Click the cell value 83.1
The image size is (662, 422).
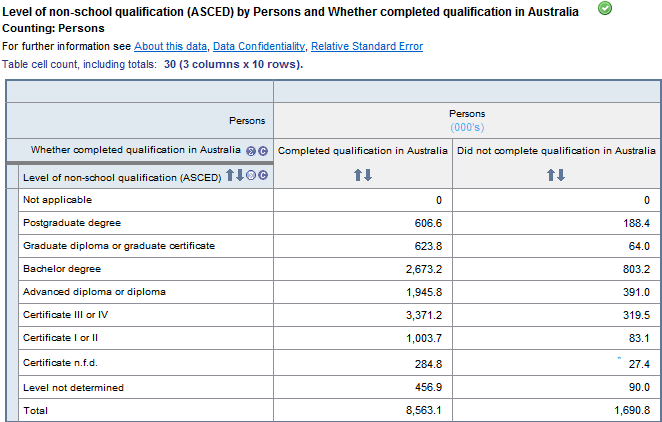(639, 338)
